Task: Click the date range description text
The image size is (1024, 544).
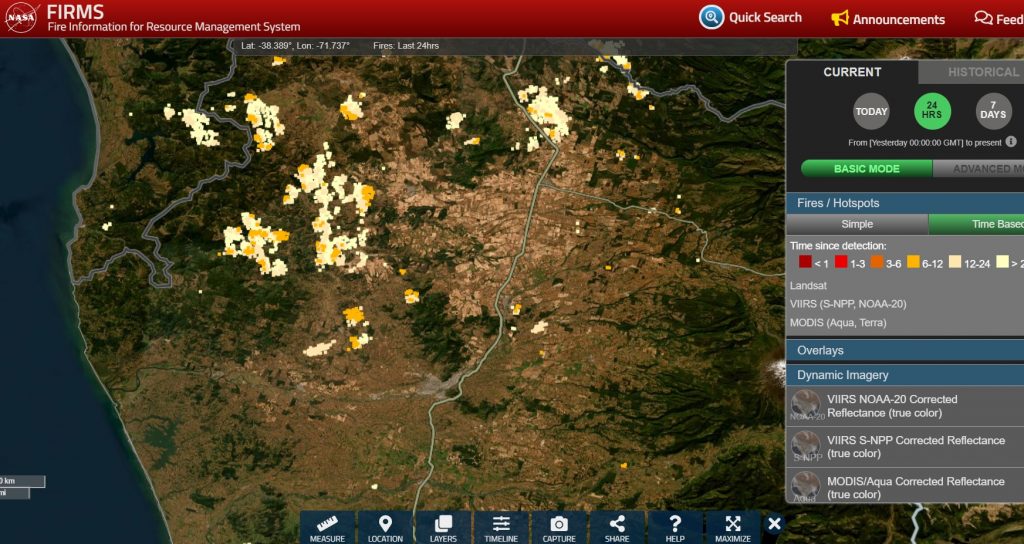Action: pos(924,142)
